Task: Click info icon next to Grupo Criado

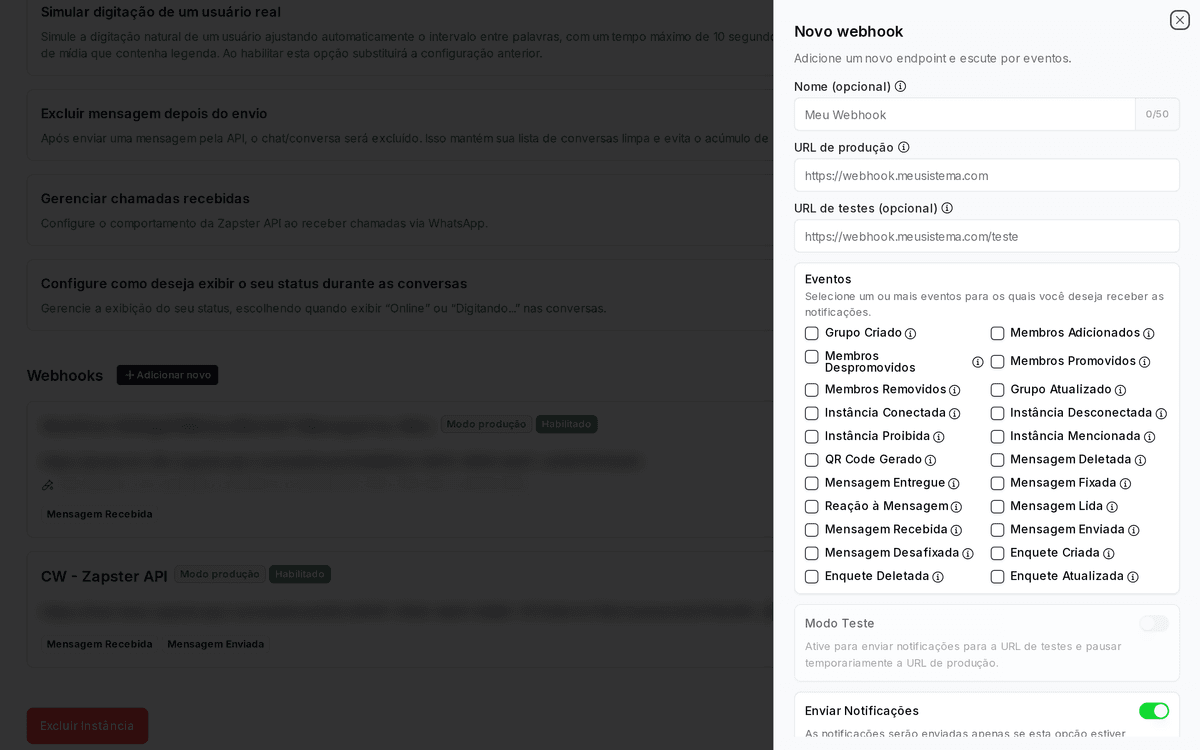Action: click(x=911, y=334)
